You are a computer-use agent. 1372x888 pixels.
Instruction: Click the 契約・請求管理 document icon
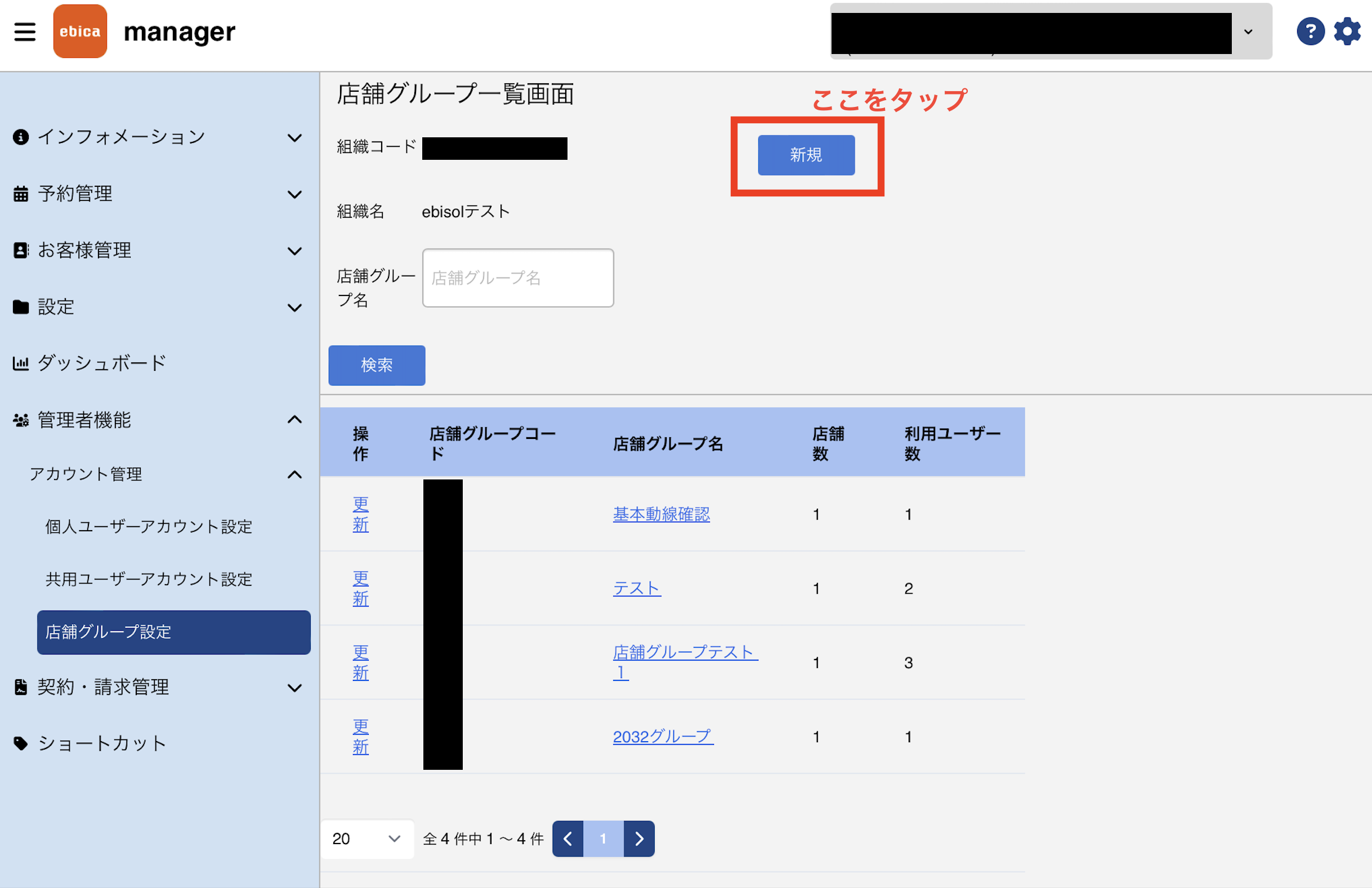coord(21,687)
